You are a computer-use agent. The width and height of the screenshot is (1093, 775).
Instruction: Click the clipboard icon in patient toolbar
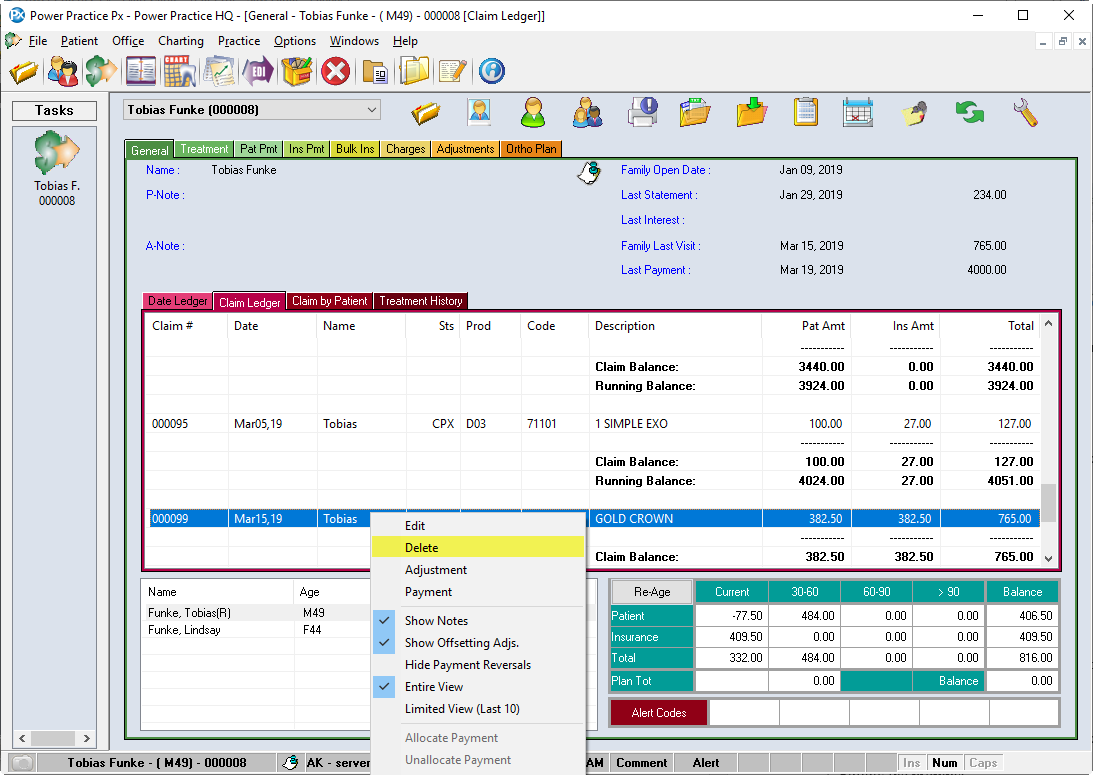pos(805,112)
